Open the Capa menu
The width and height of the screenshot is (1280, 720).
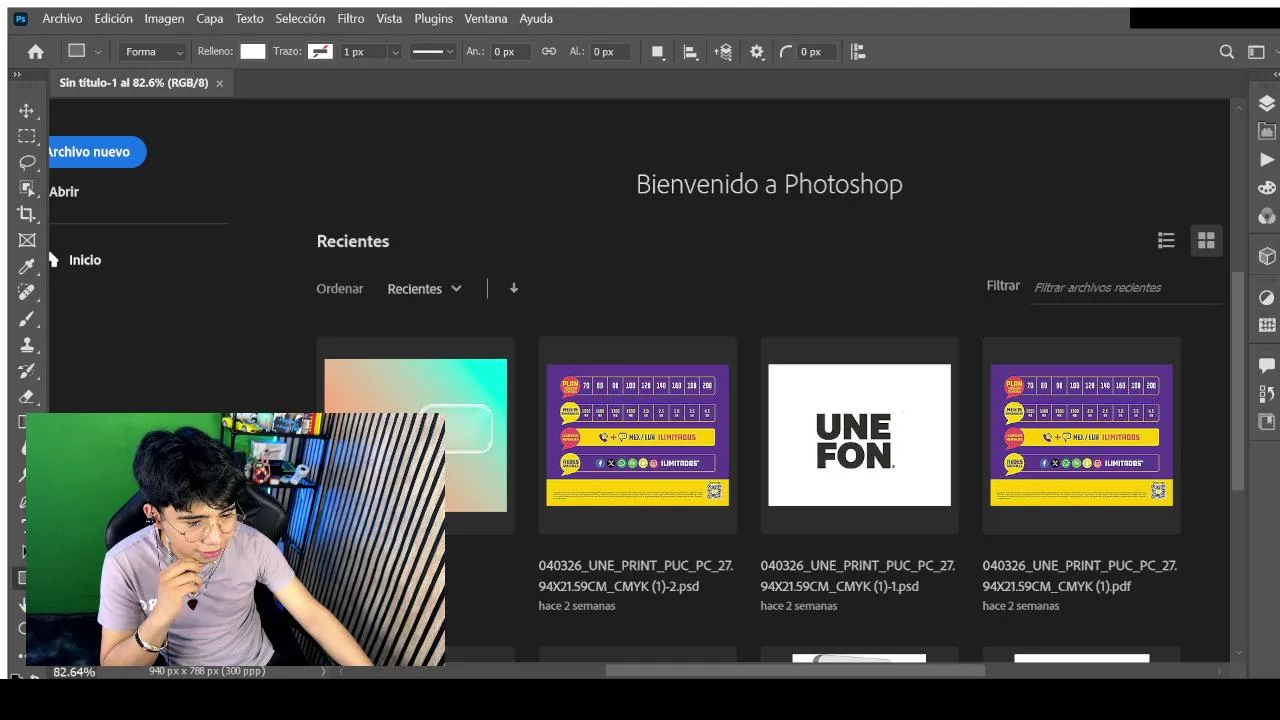[x=210, y=18]
